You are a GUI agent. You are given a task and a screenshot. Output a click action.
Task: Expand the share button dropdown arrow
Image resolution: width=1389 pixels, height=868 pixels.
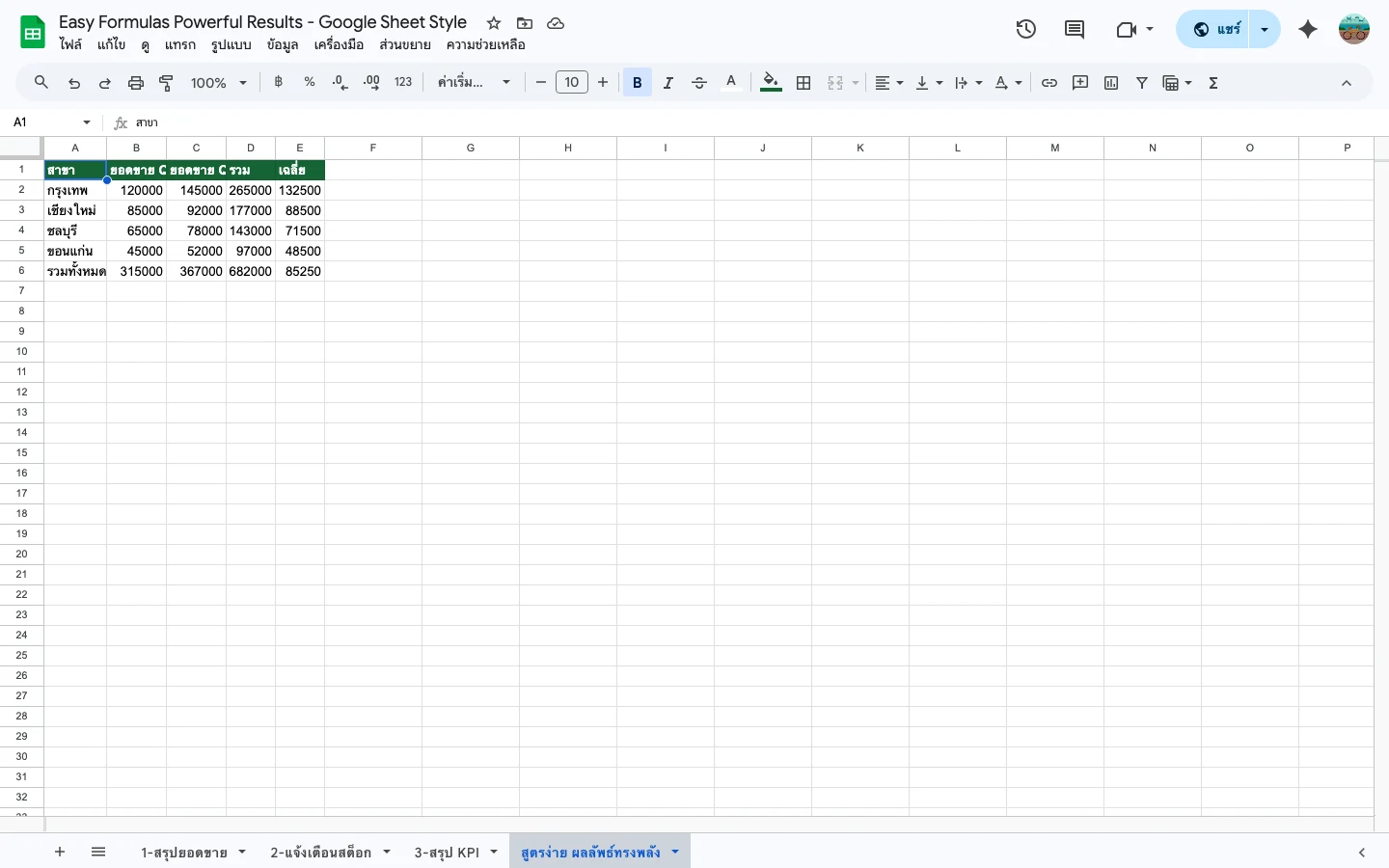[x=1264, y=29]
